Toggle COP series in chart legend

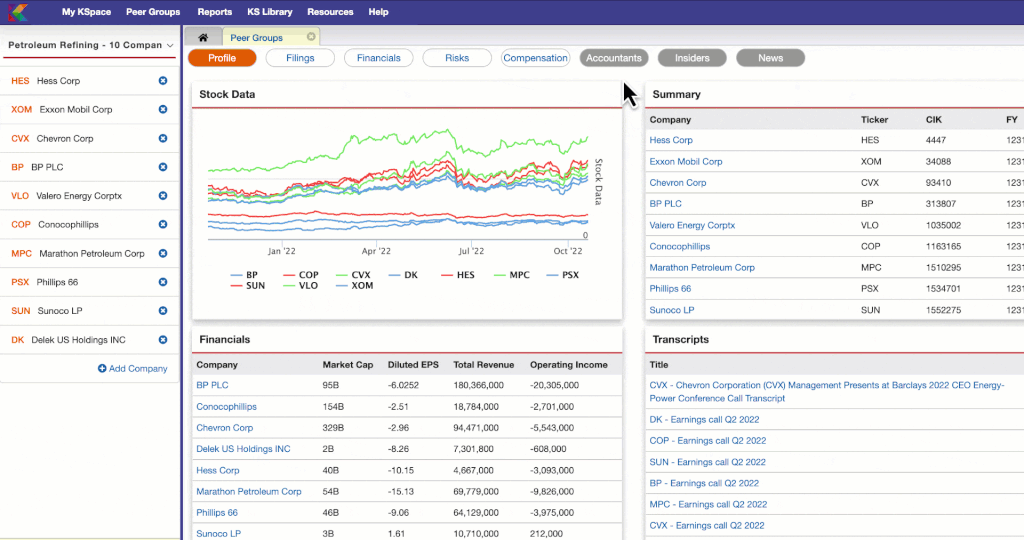click(x=301, y=275)
